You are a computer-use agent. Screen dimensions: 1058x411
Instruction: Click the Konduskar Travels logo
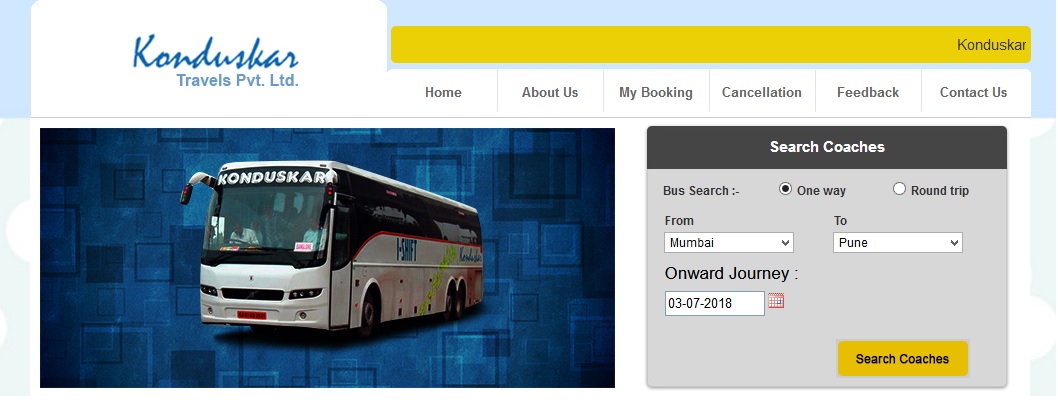click(216, 61)
